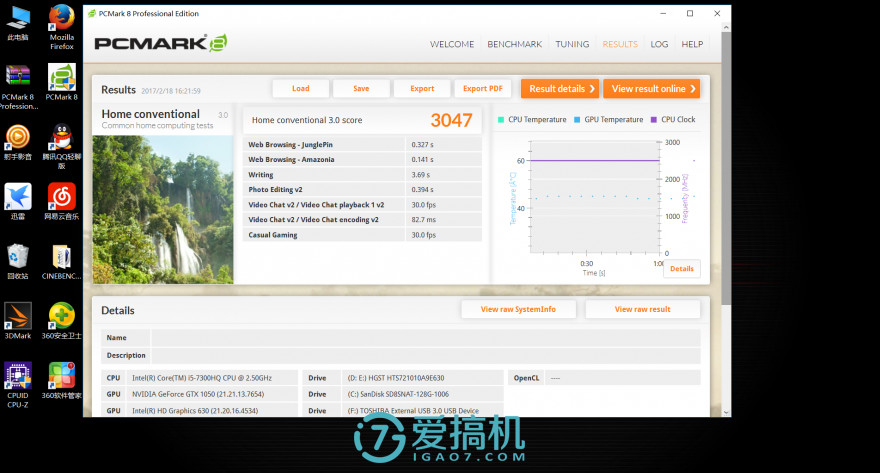Select the Casual Gaming row
The height and width of the screenshot is (473, 880).
pyautogui.click(x=363, y=235)
